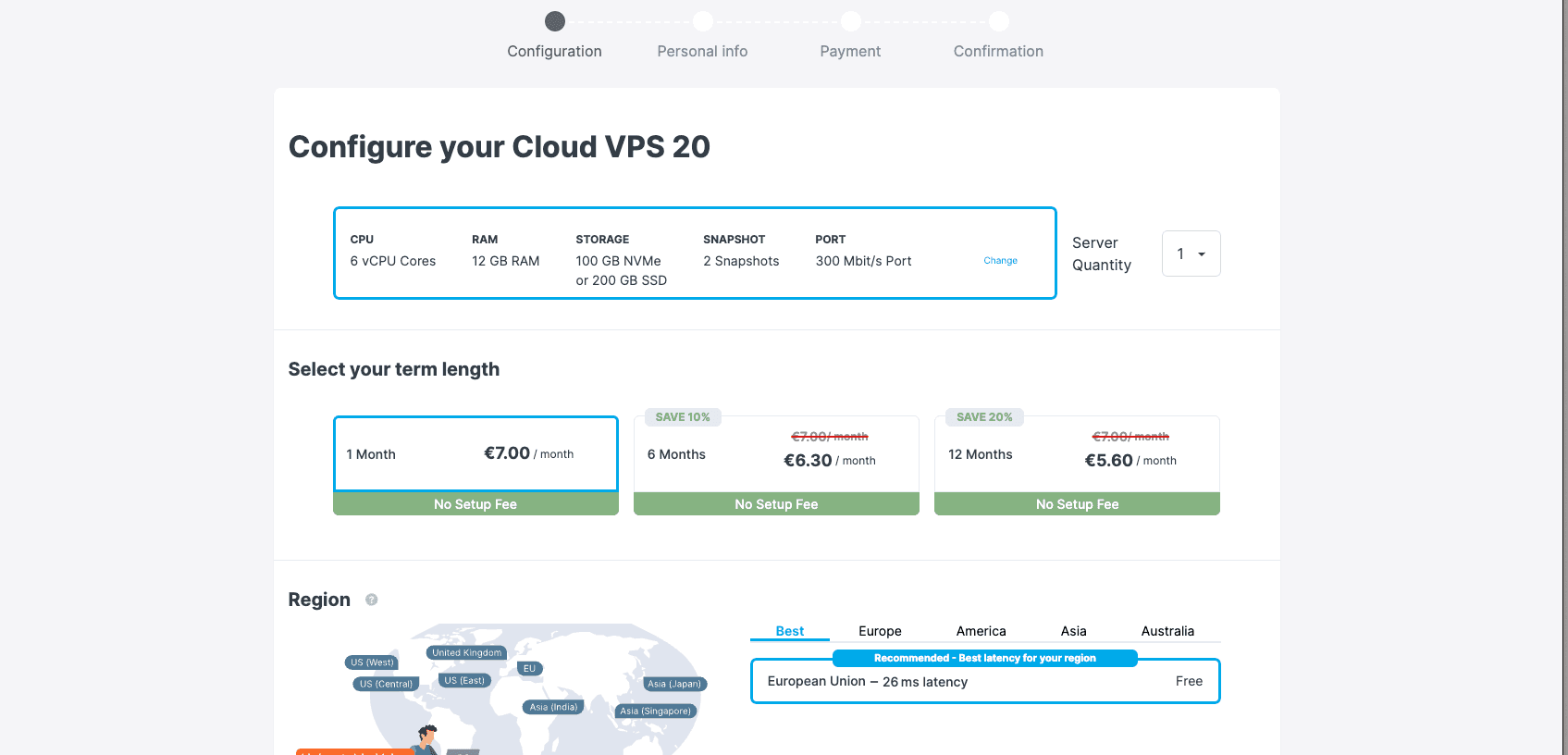Open the Asia region tab
Image resolution: width=1568 pixels, height=755 pixels.
coord(1073,630)
